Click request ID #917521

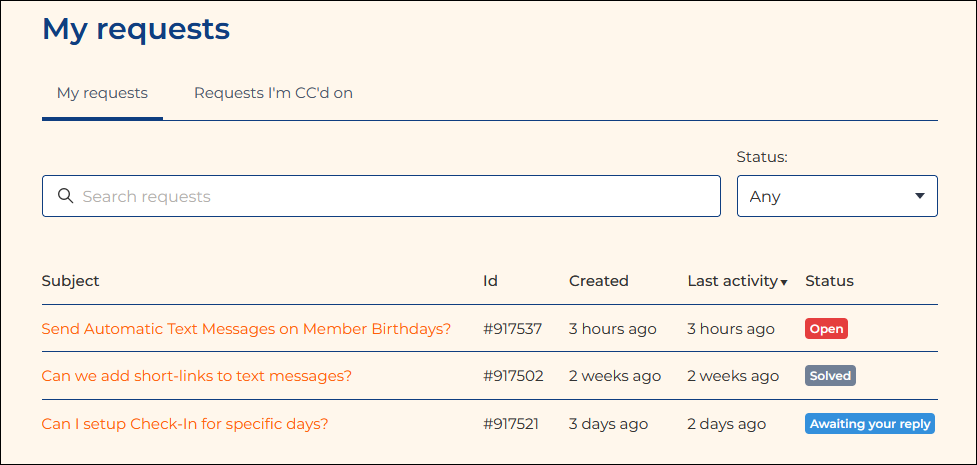click(510, 424)
